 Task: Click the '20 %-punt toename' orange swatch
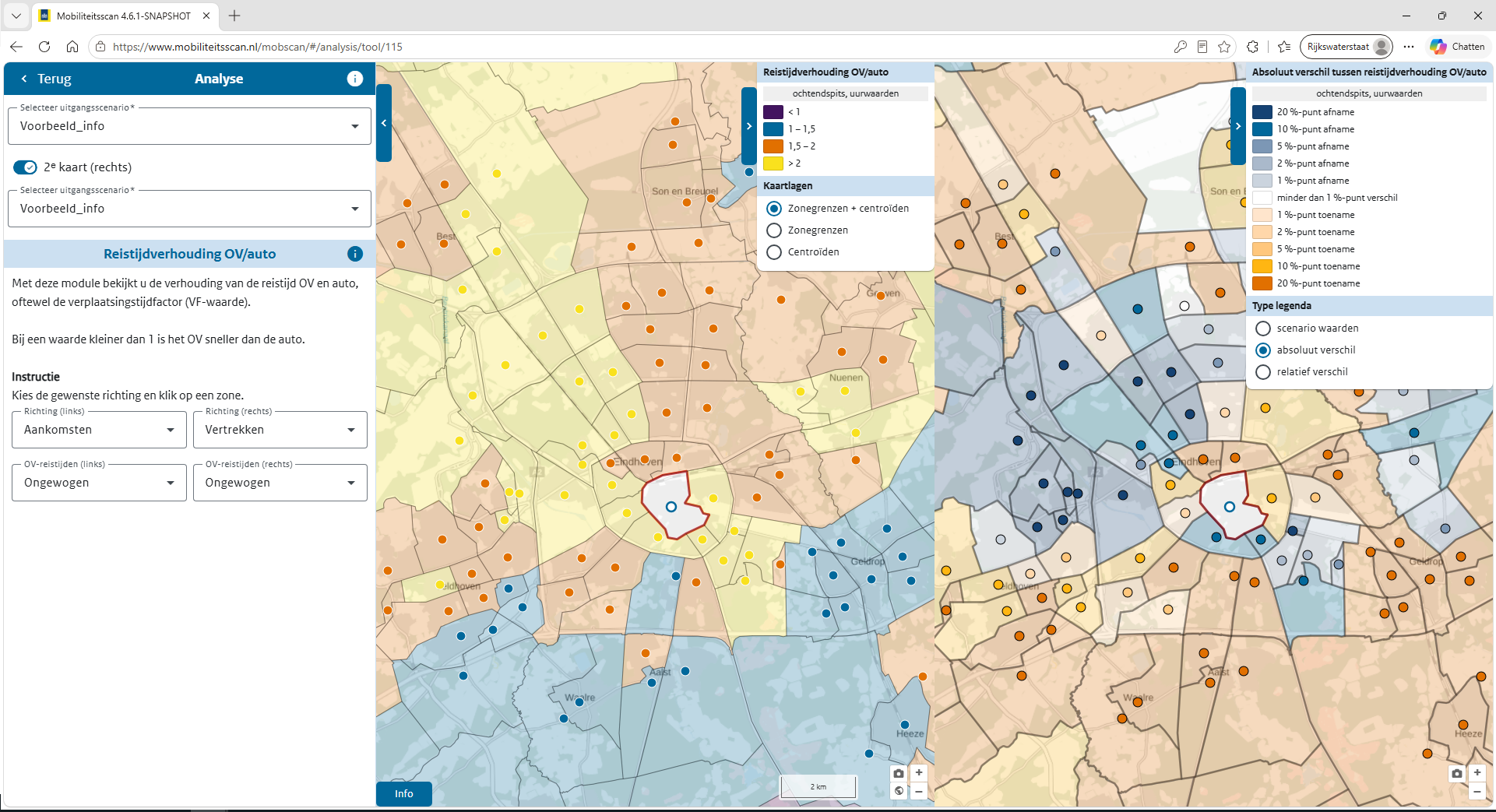tap(1262, 283)
